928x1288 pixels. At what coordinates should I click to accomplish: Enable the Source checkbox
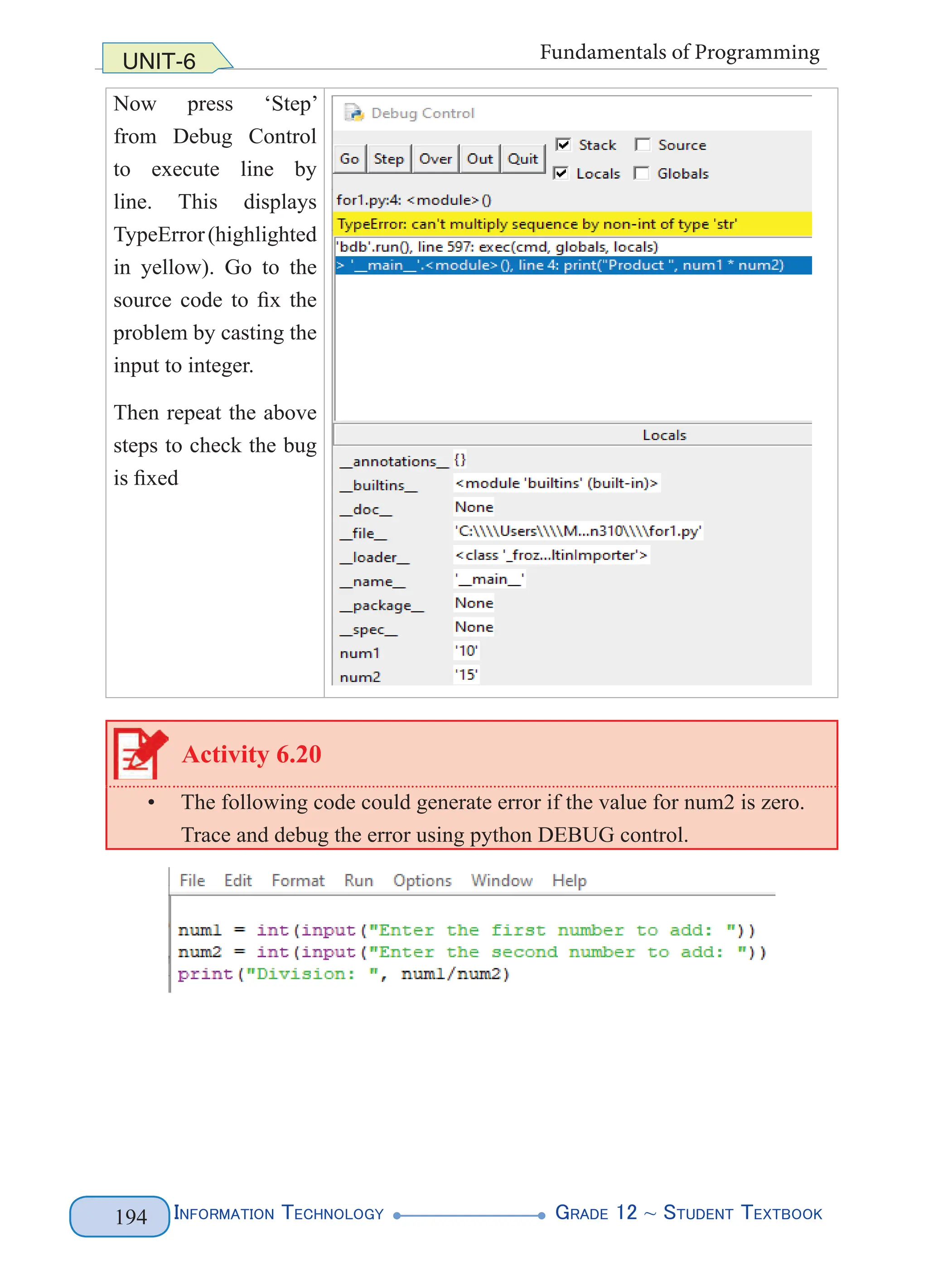coord(642,145)
